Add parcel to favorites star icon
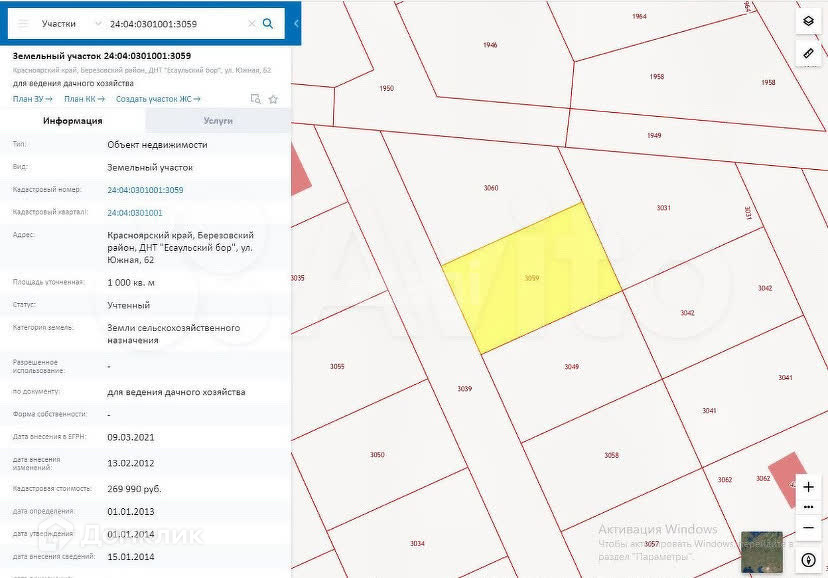Image resolution: width=828 pixels, height=578 pixels. tap(273, 99)
